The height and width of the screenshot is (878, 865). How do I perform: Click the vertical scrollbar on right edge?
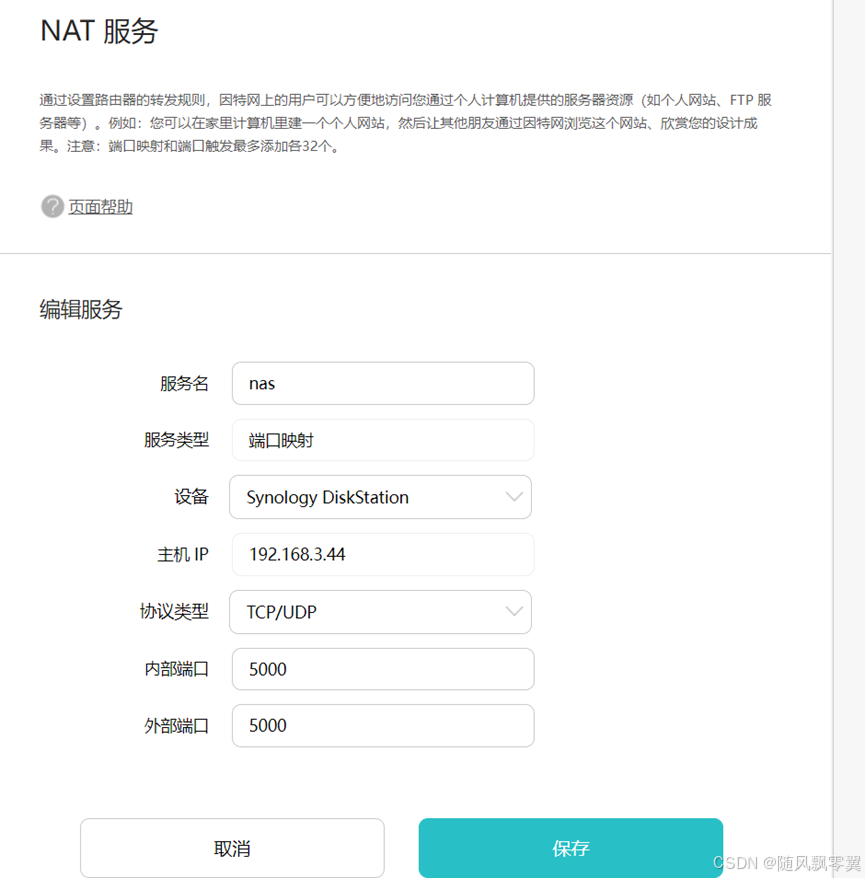click(849, 439)
